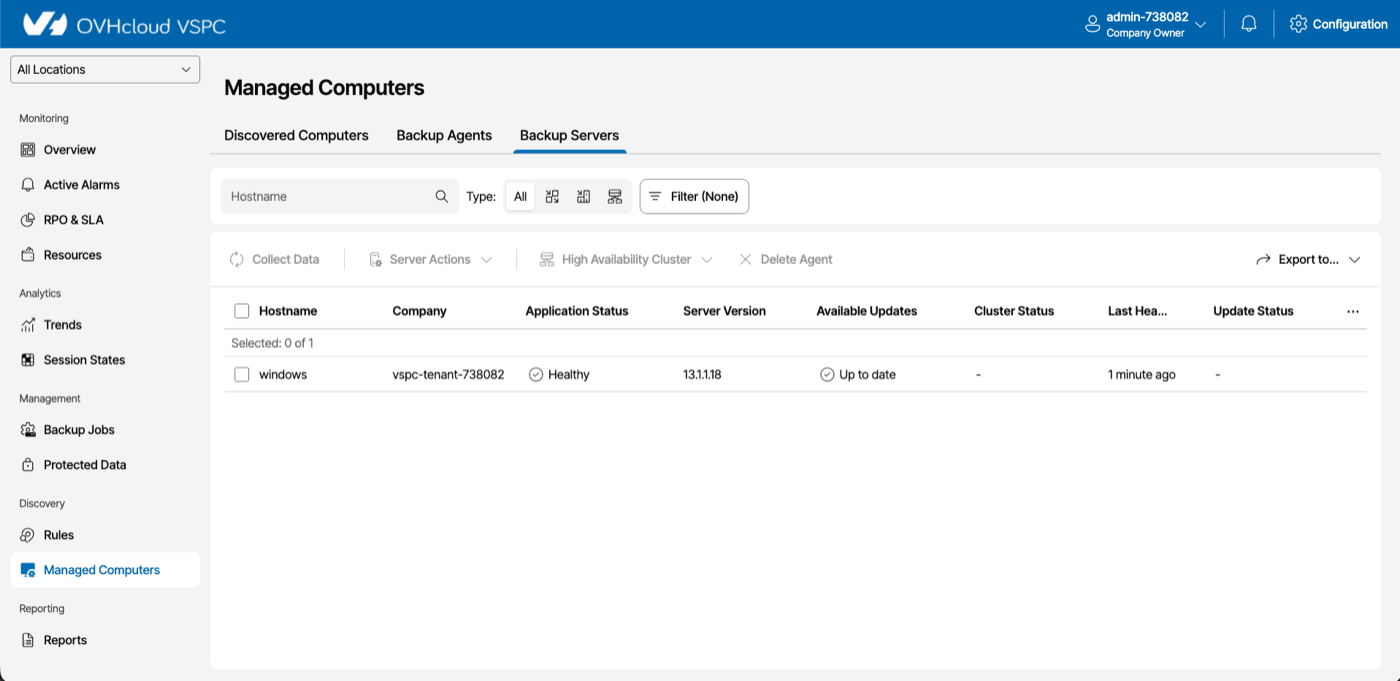The image size is (1400, 681).
Task: Click the Export arrow icon
Action: point(1263,259)
